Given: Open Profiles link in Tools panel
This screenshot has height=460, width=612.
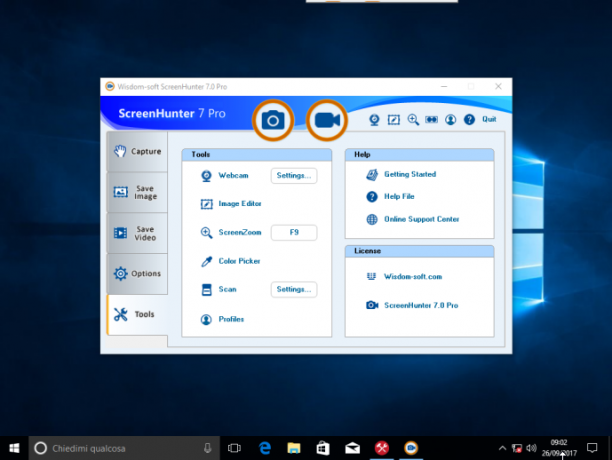Looking at the screenshot, I should coord(231,319).
